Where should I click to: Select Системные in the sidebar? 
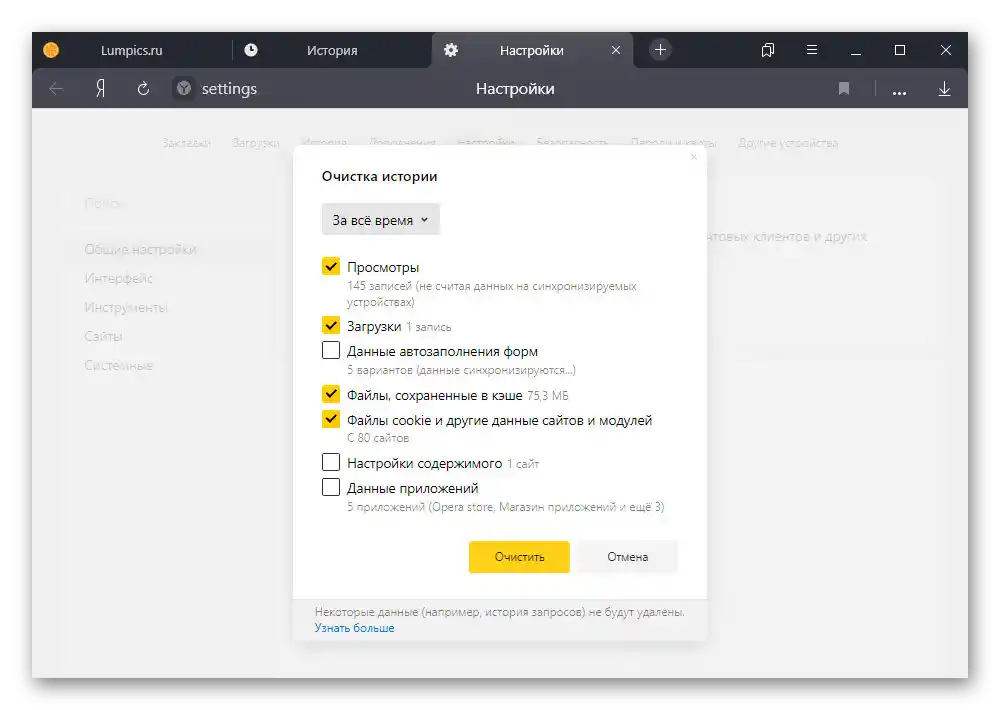[x=119, y=366]
